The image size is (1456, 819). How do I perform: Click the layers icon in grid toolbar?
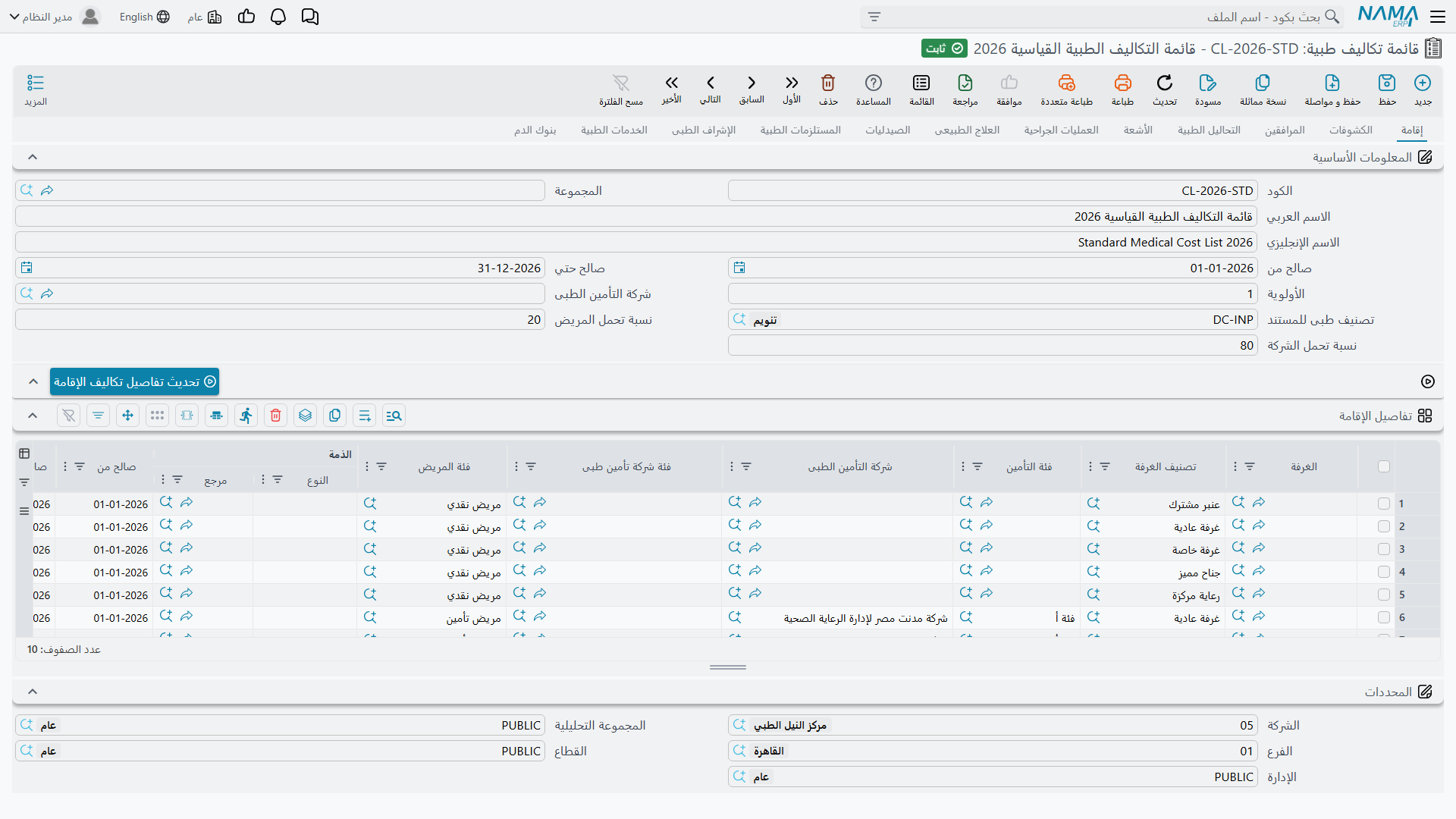coord(306,416)
